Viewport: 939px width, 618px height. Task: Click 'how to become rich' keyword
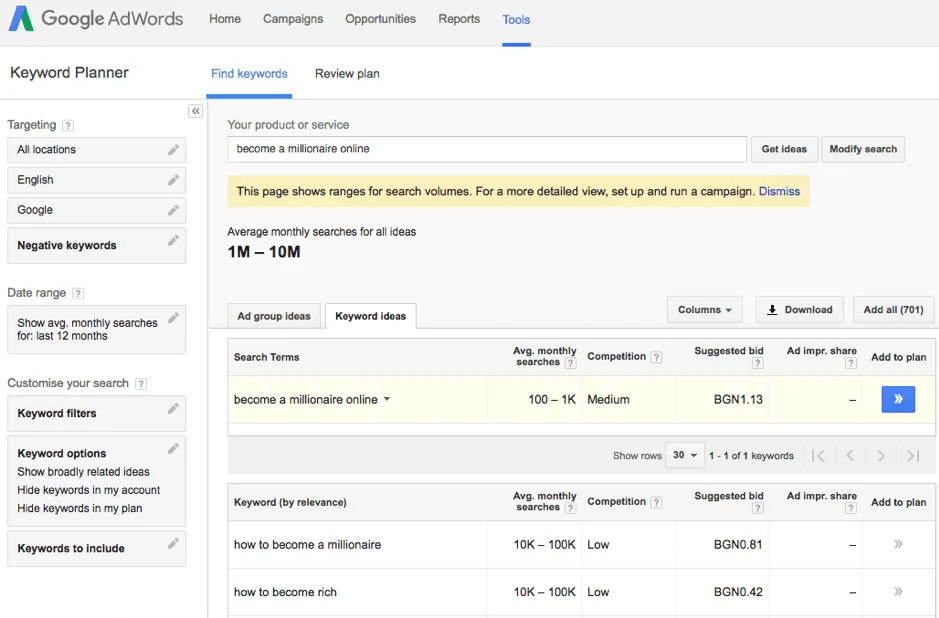coord(285,592)
